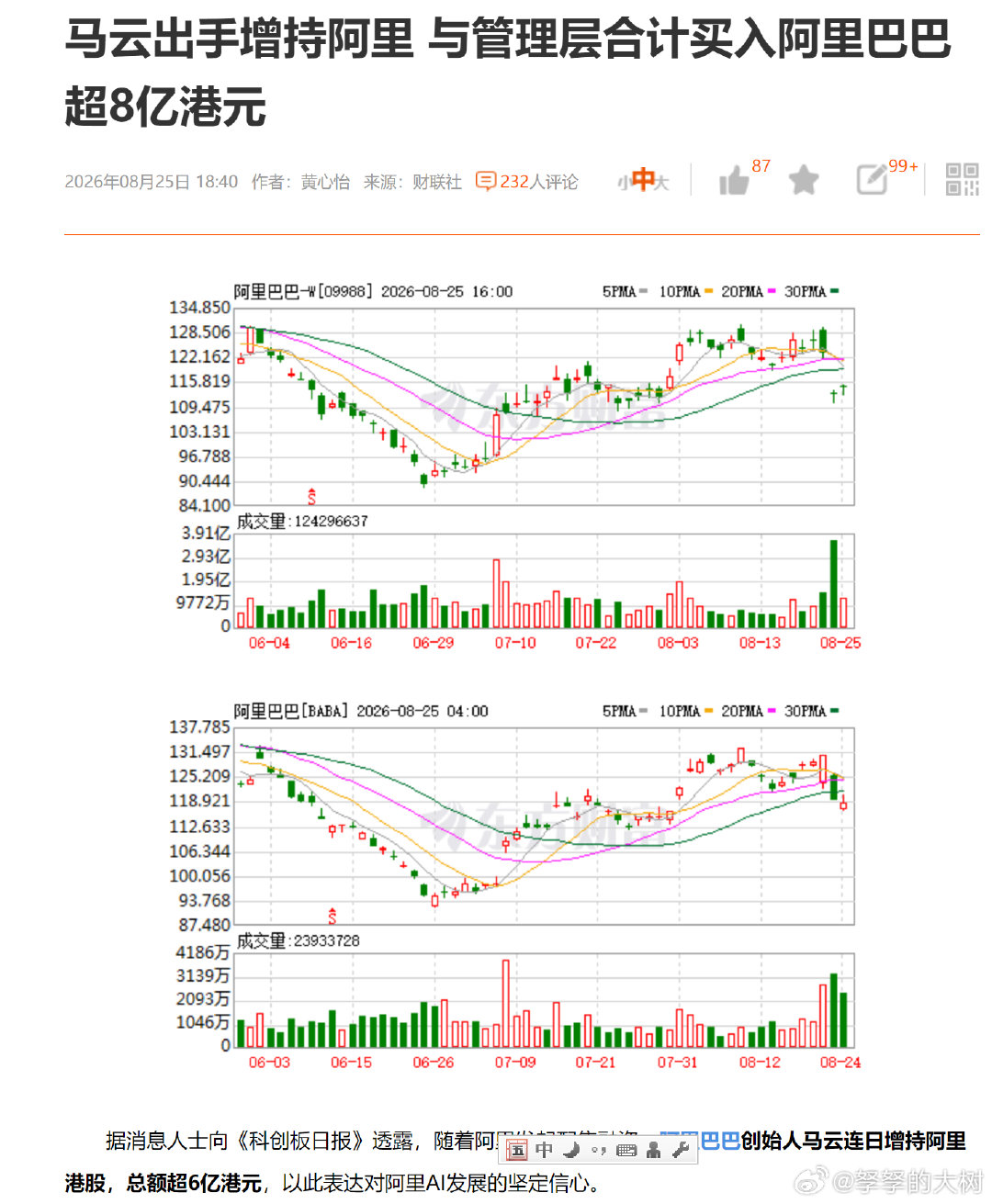
Task: Click 10PMA legend in the 09988 chart
Action: (685, 291)
